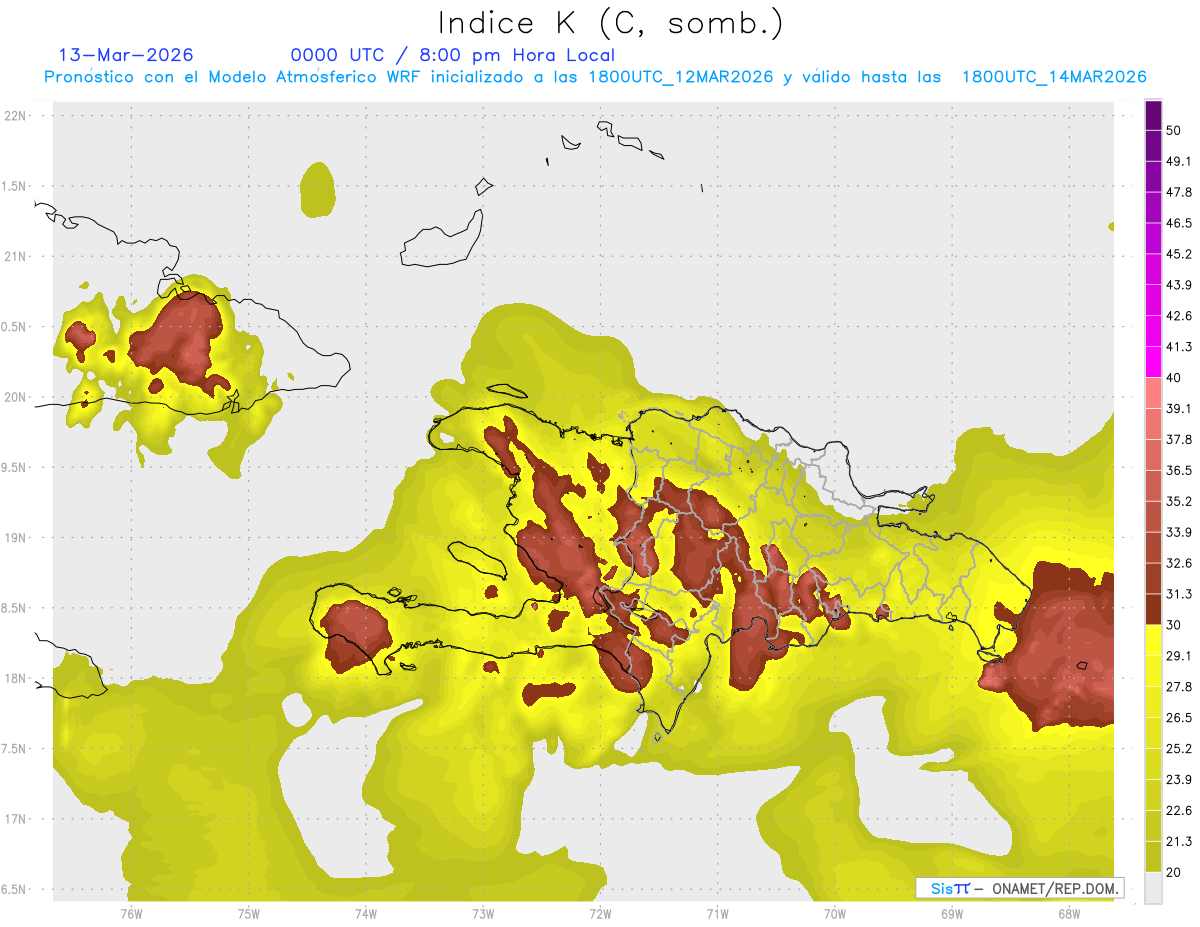The height and width of the screenshot is (927, 1200).
Task: Click the longitude axis label '69W'
Action: 951,914
